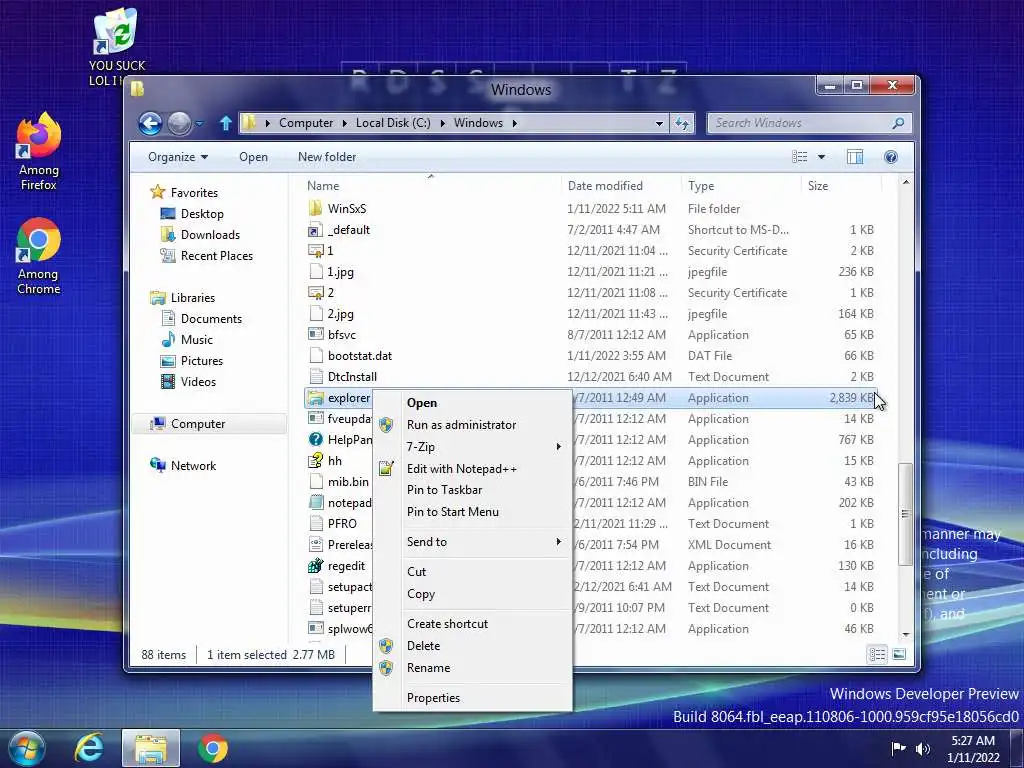Click the Among Chrome desktop shortcut
Screen dimensions: 1024x768
click(x=39, y=256)
